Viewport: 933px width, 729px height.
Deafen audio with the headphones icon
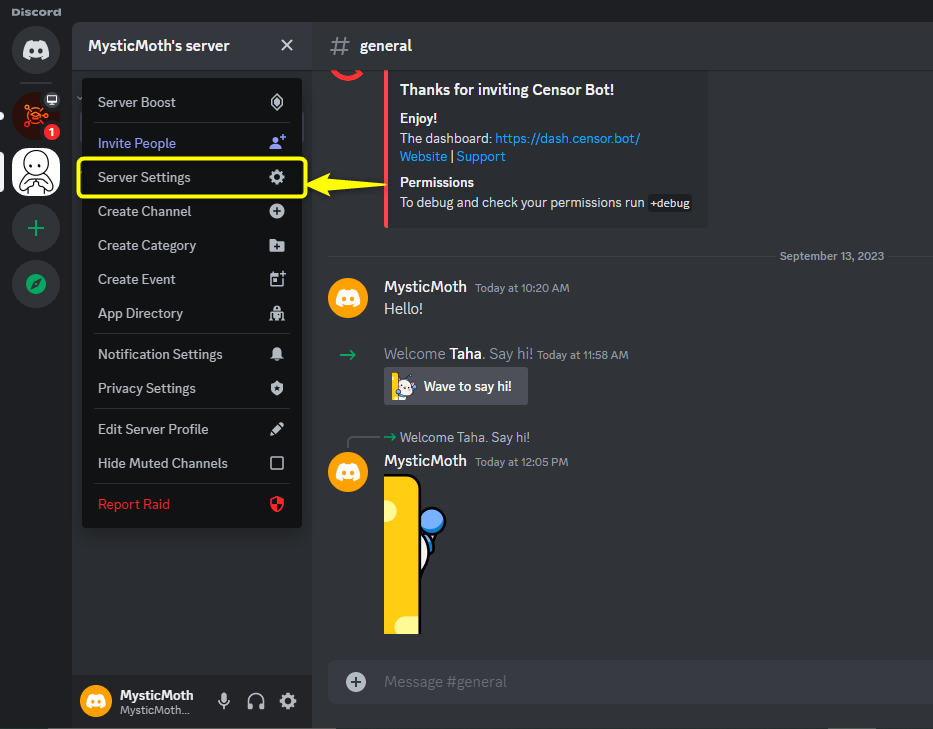click(x=256, y=701)
